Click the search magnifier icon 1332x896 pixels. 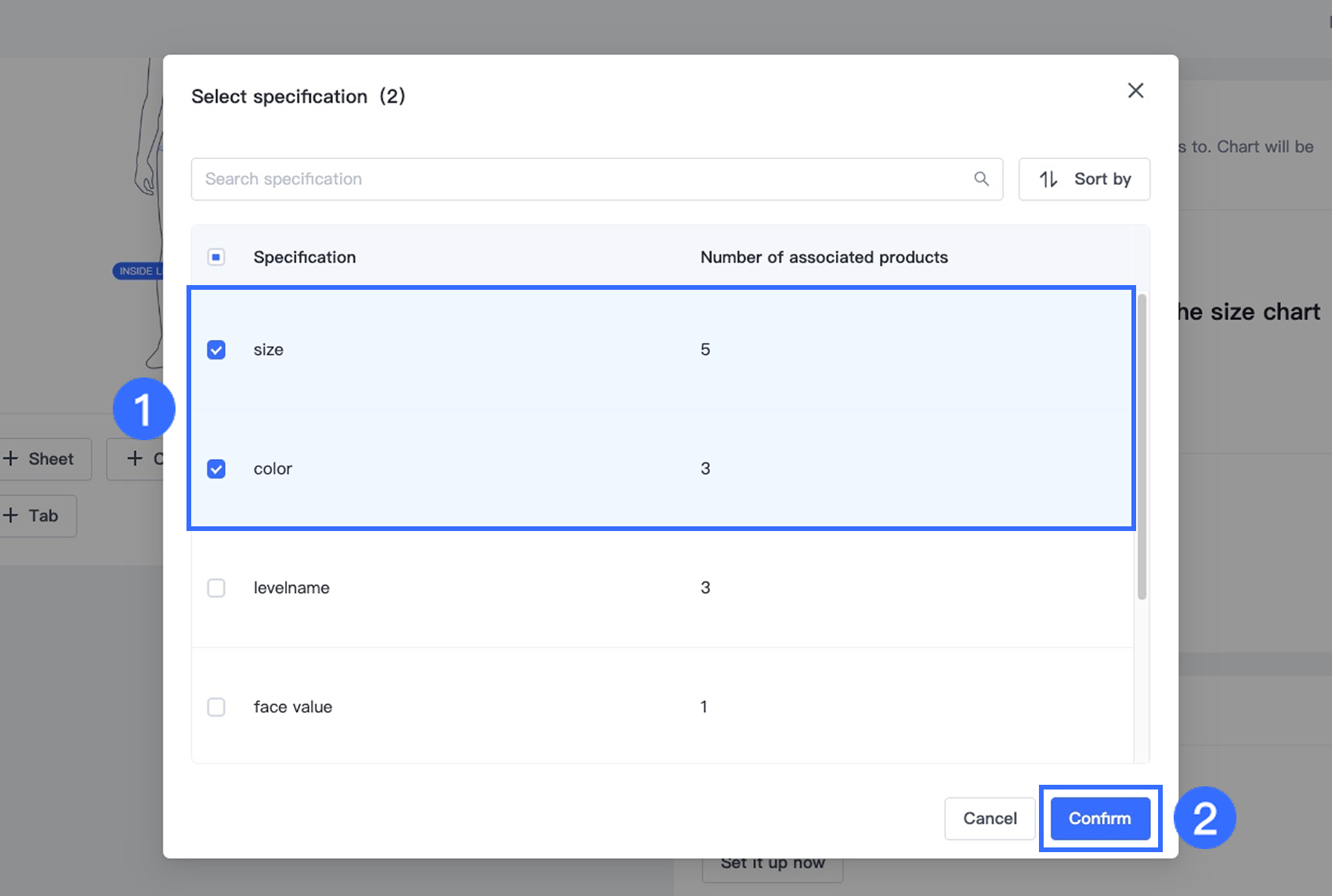click(981, 179)
